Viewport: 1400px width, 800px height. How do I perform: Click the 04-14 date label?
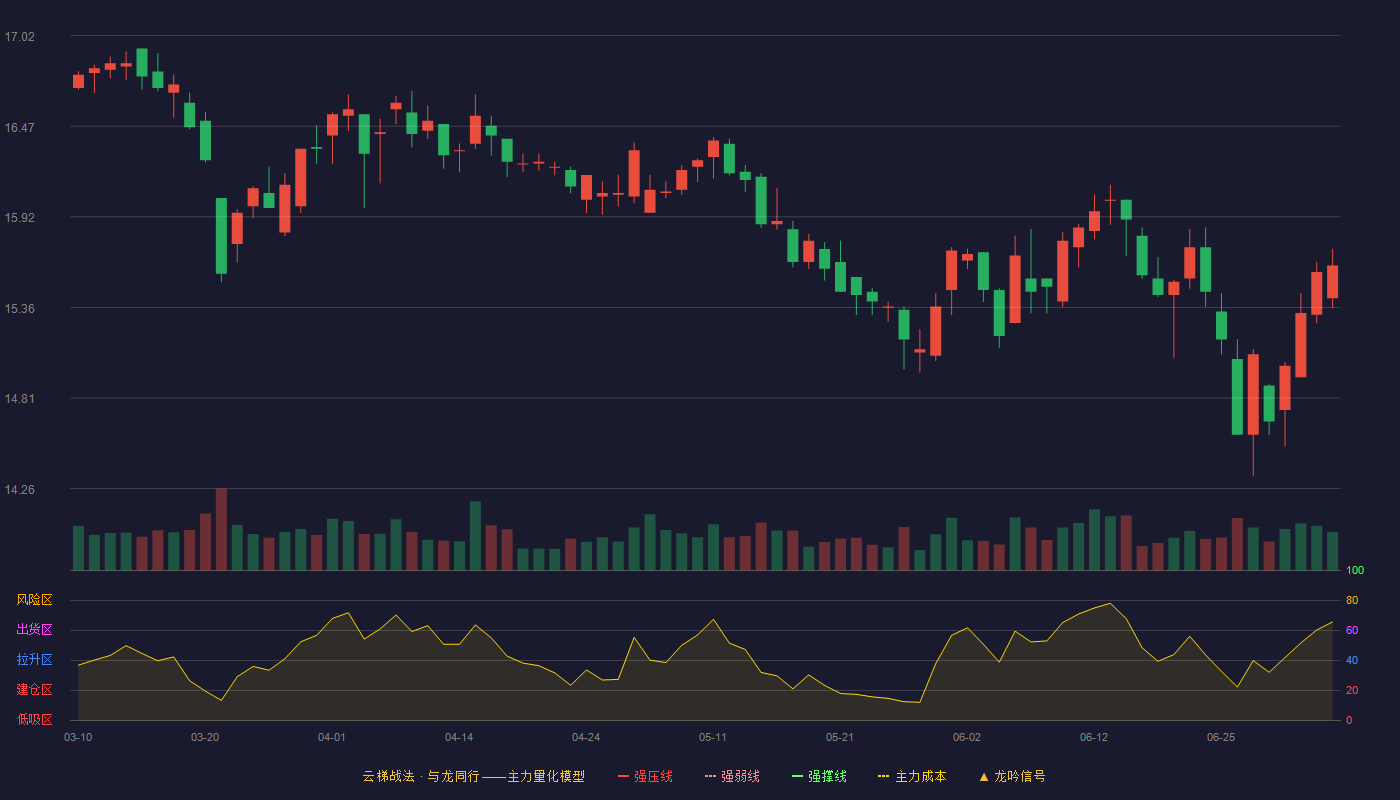459,737
